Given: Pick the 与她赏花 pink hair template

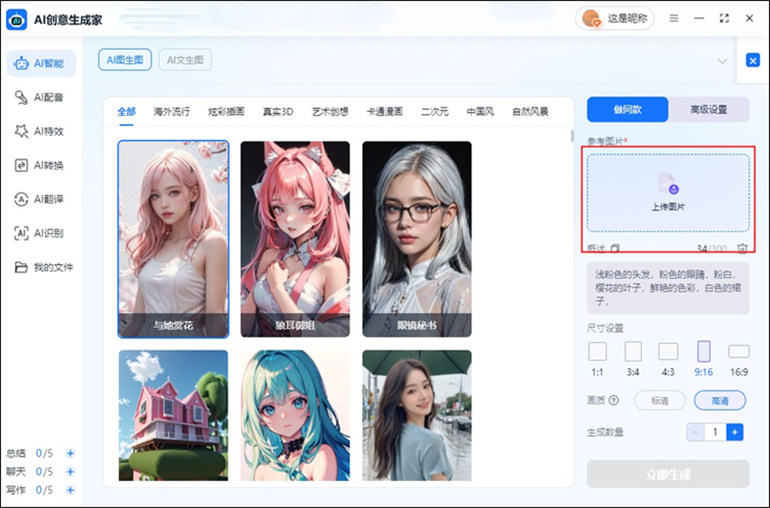Looking at the screenshot, I should 173,239.
